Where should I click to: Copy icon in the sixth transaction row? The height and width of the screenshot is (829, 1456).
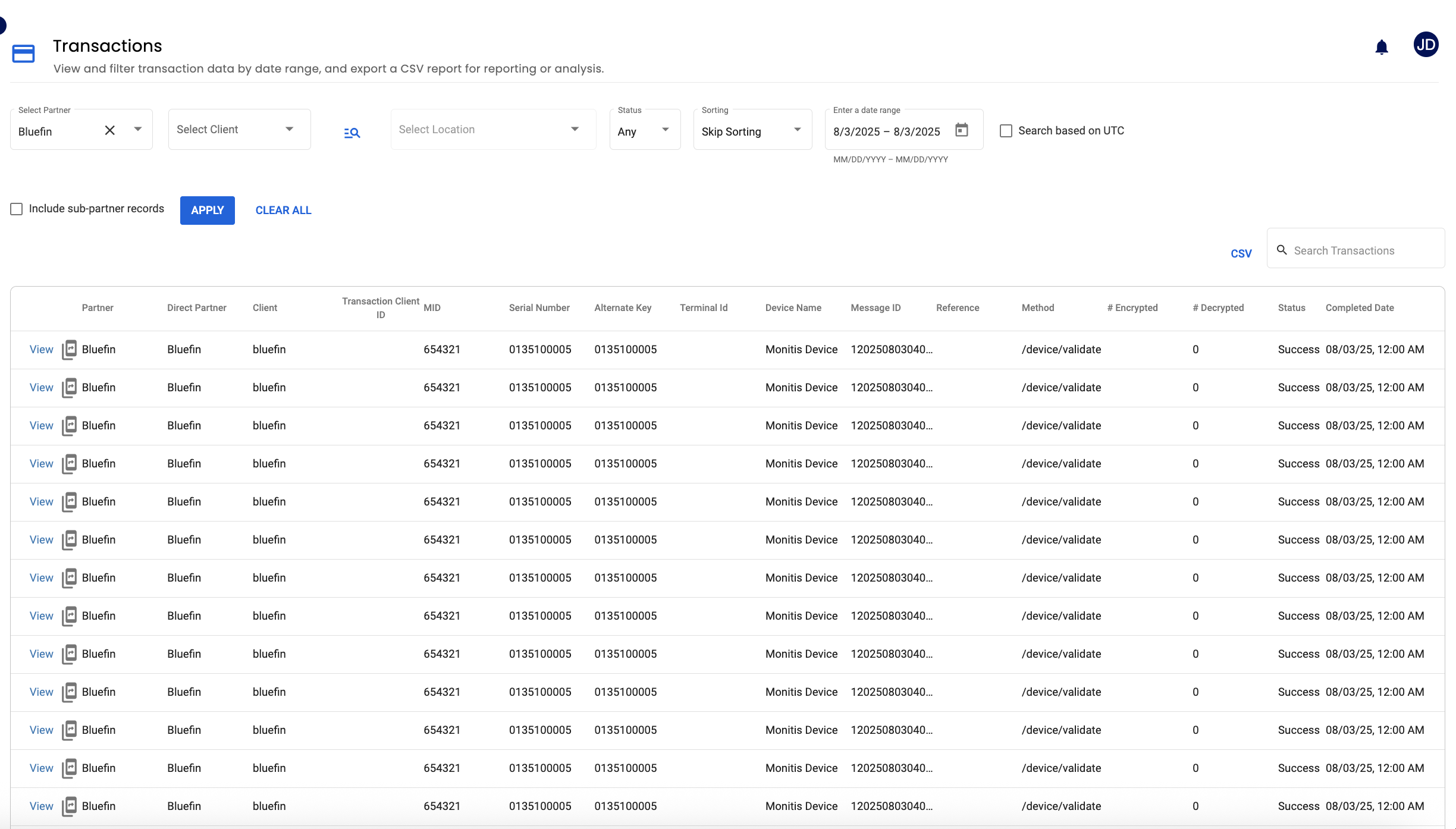(x=70, y=540)
